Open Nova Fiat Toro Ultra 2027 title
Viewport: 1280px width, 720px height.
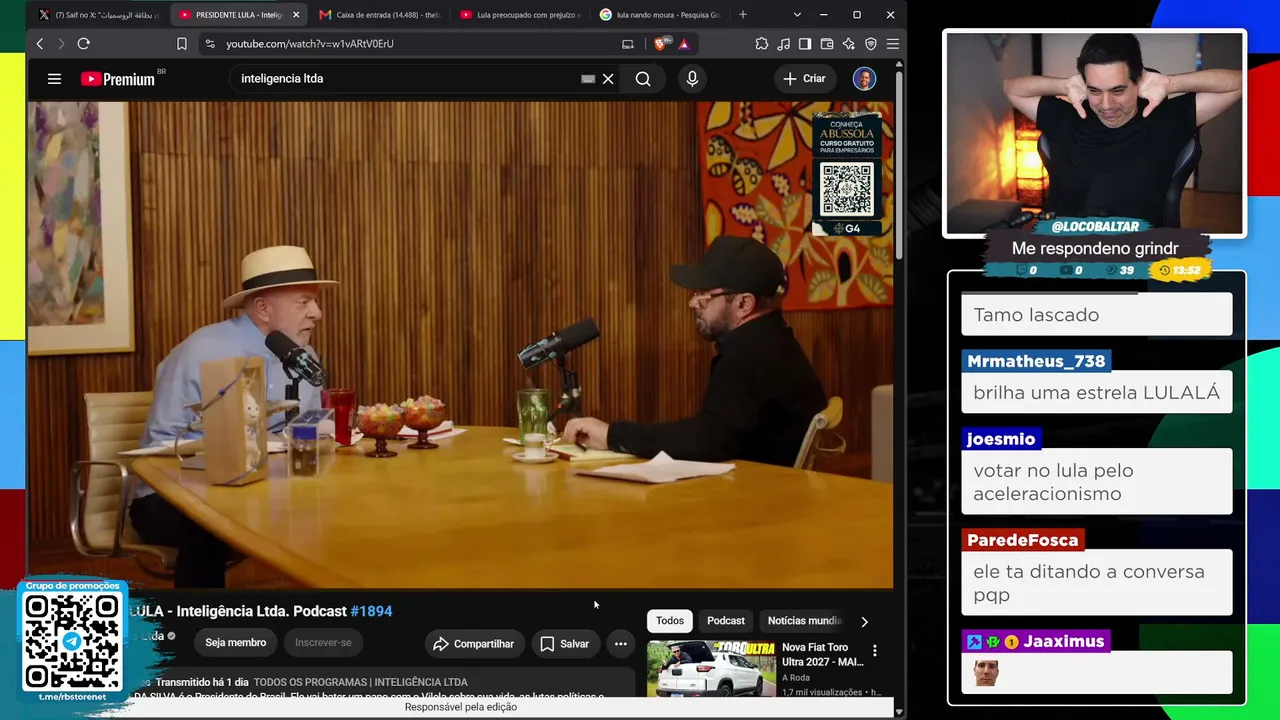(x=823, y=655)
